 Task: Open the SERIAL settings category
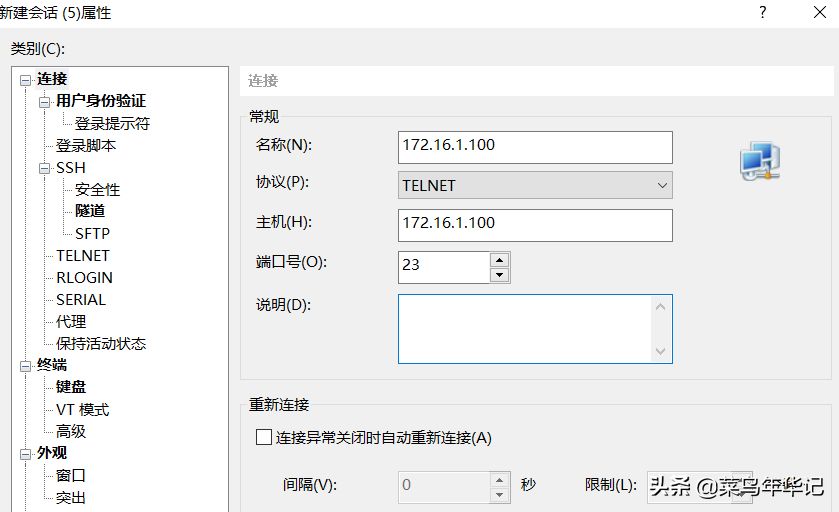[x=80, y=299]
